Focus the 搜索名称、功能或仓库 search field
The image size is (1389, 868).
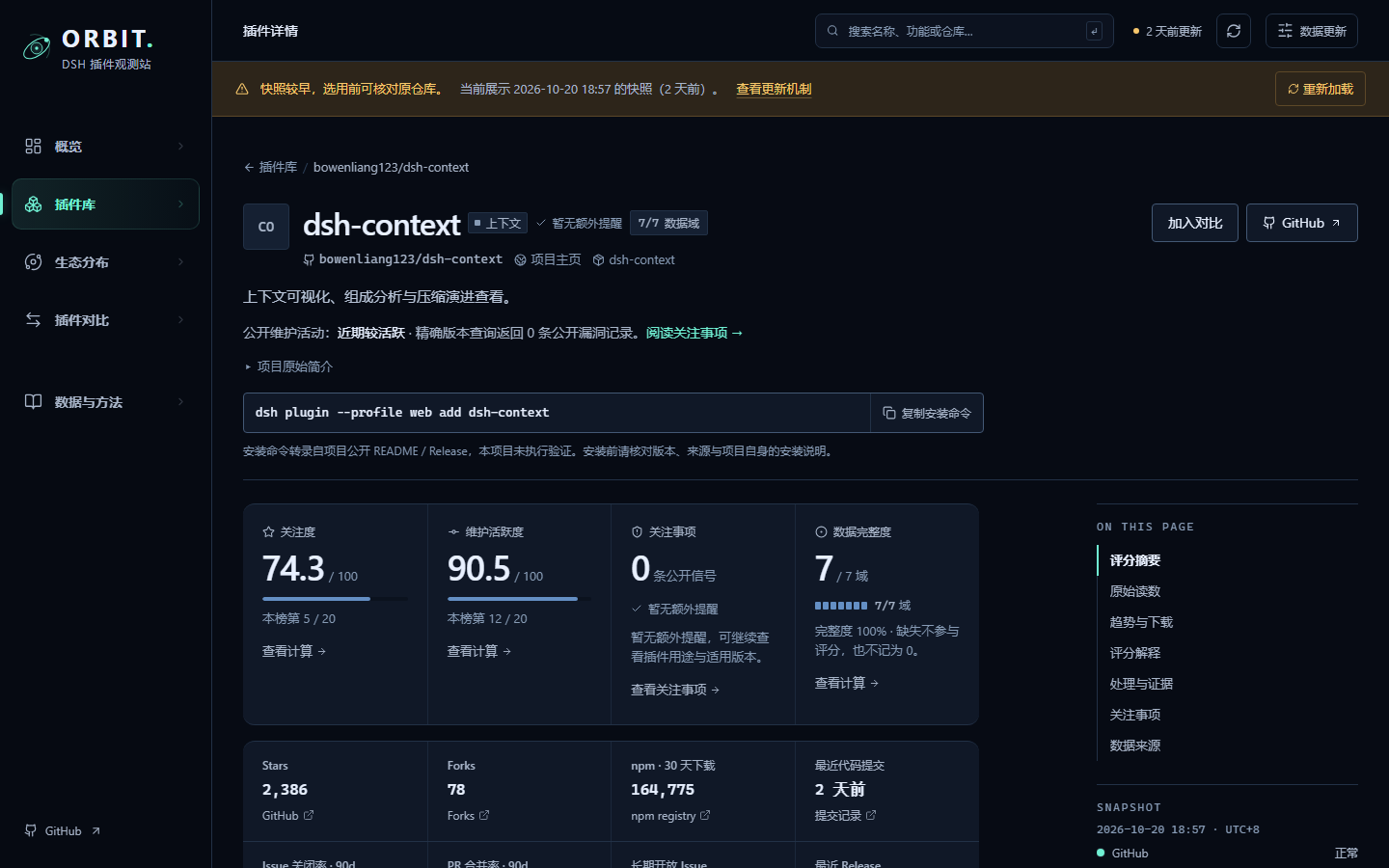[x=965, y=31]
